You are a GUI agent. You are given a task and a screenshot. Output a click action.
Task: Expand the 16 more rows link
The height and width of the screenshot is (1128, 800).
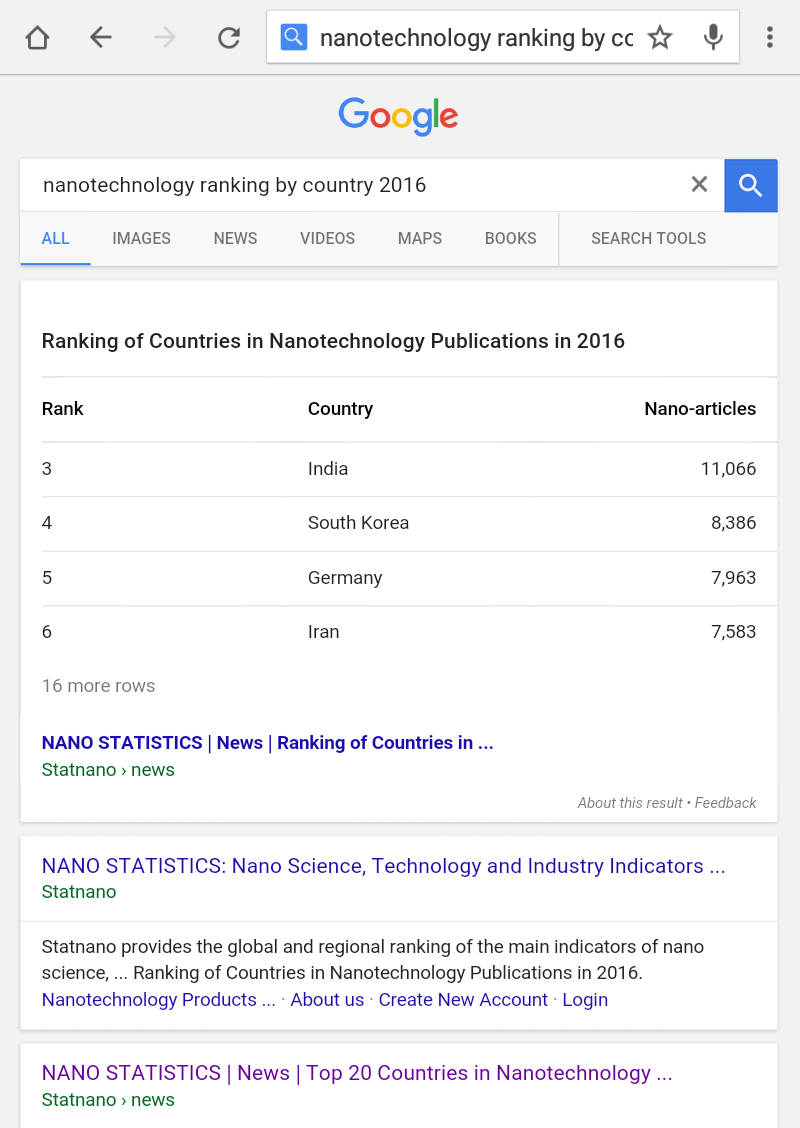99,686
